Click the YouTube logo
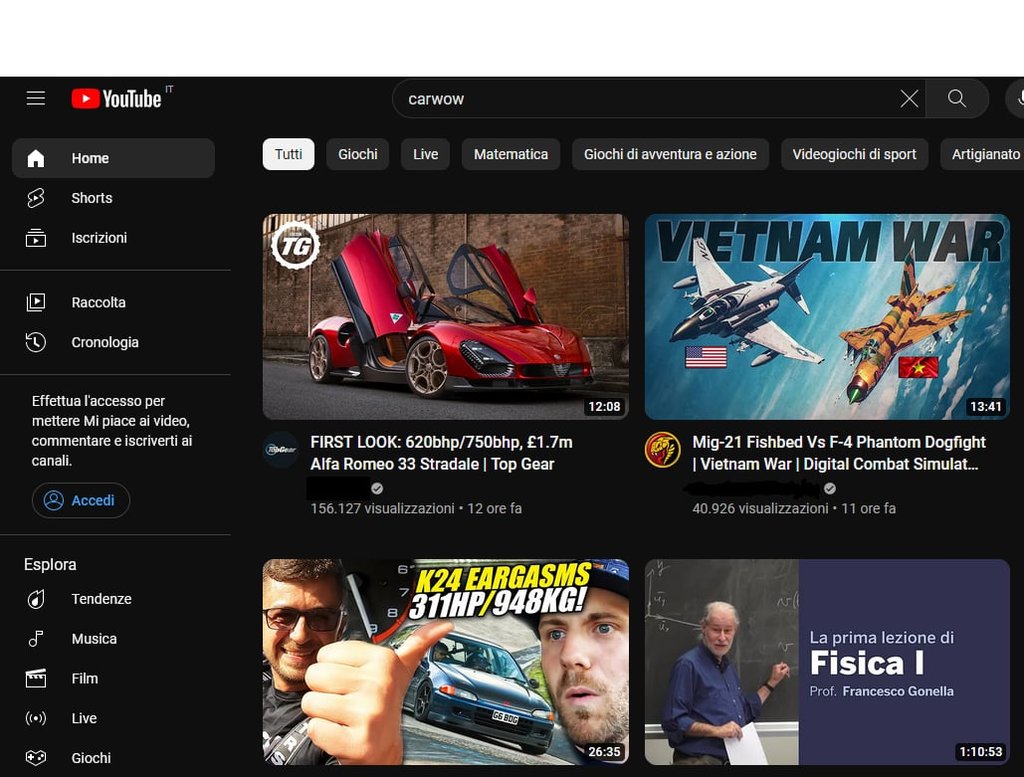Screen dimensions: 1024x777 (x=117, y=98)
